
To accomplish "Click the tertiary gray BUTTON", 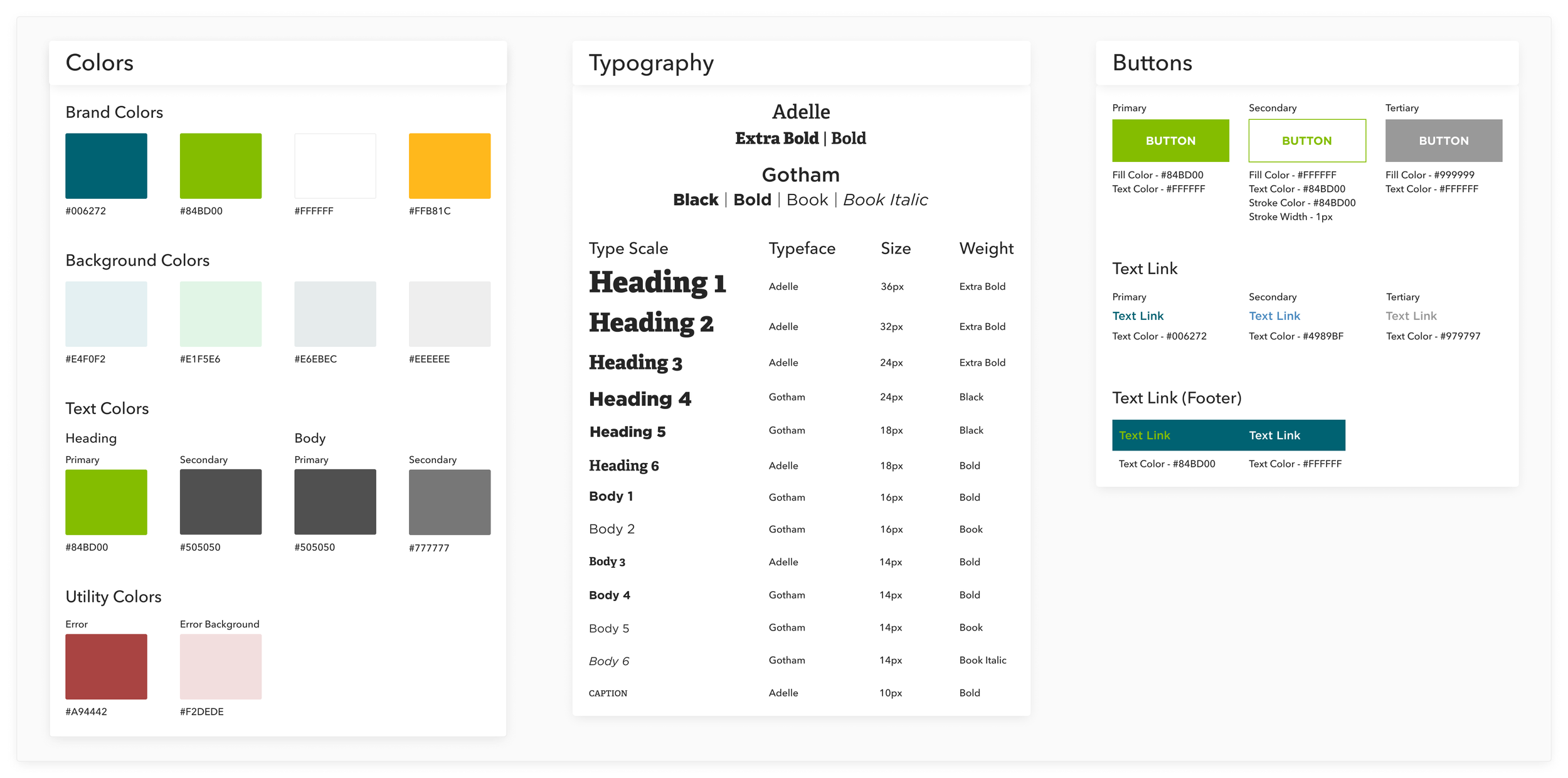I will tap(1443, 141).
